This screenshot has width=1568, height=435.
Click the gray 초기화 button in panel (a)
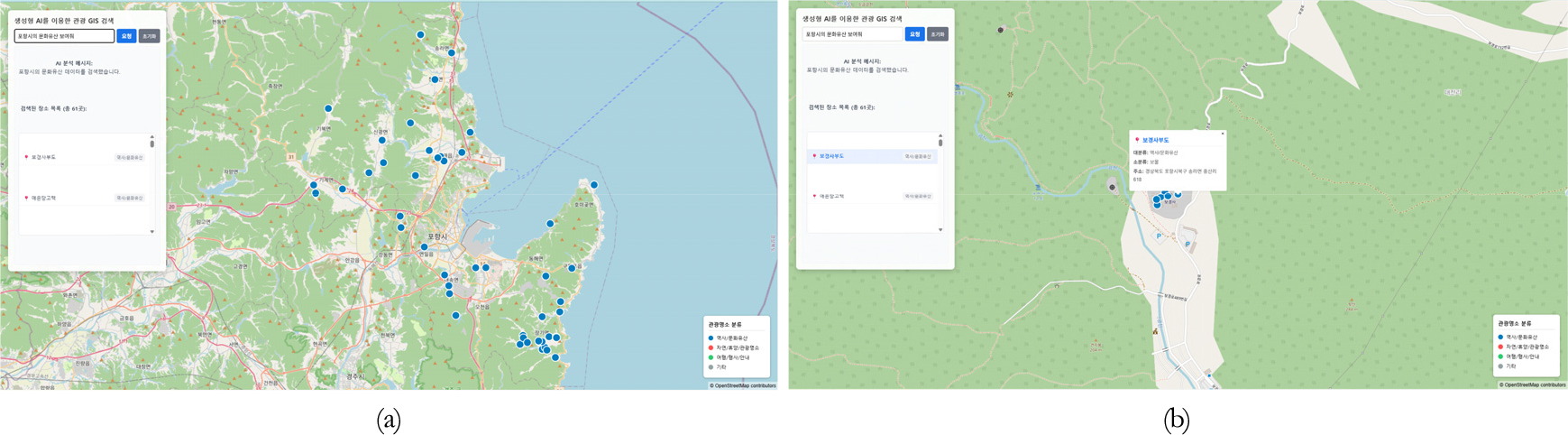click(x=149, y=36)
